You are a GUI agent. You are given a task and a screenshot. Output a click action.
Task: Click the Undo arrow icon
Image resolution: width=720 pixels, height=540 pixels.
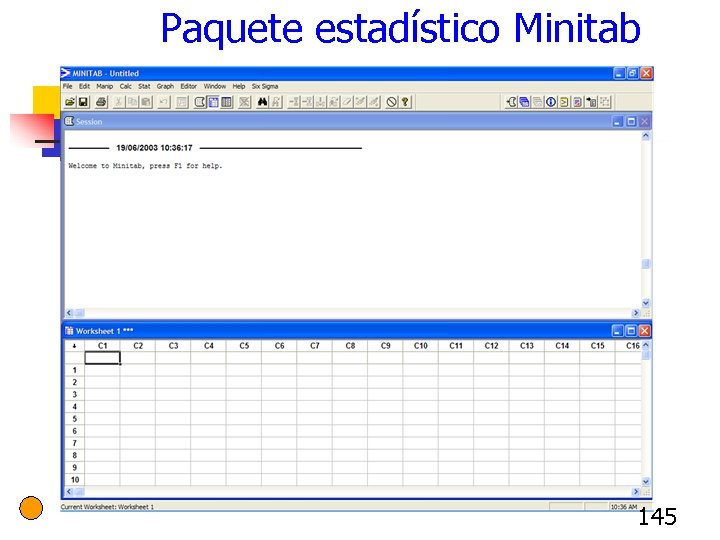point(163,102)
